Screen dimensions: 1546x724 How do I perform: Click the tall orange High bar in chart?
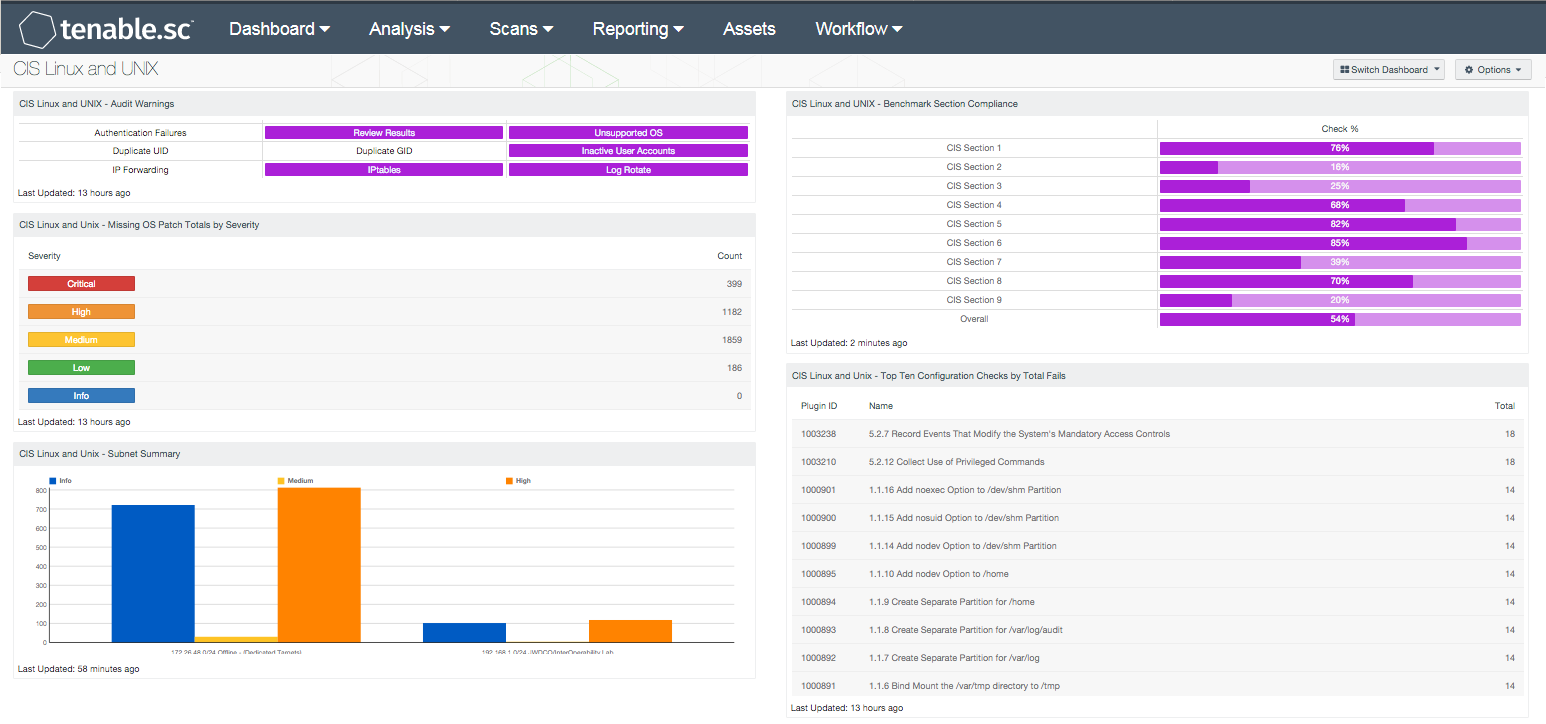[x=319, y=565]
